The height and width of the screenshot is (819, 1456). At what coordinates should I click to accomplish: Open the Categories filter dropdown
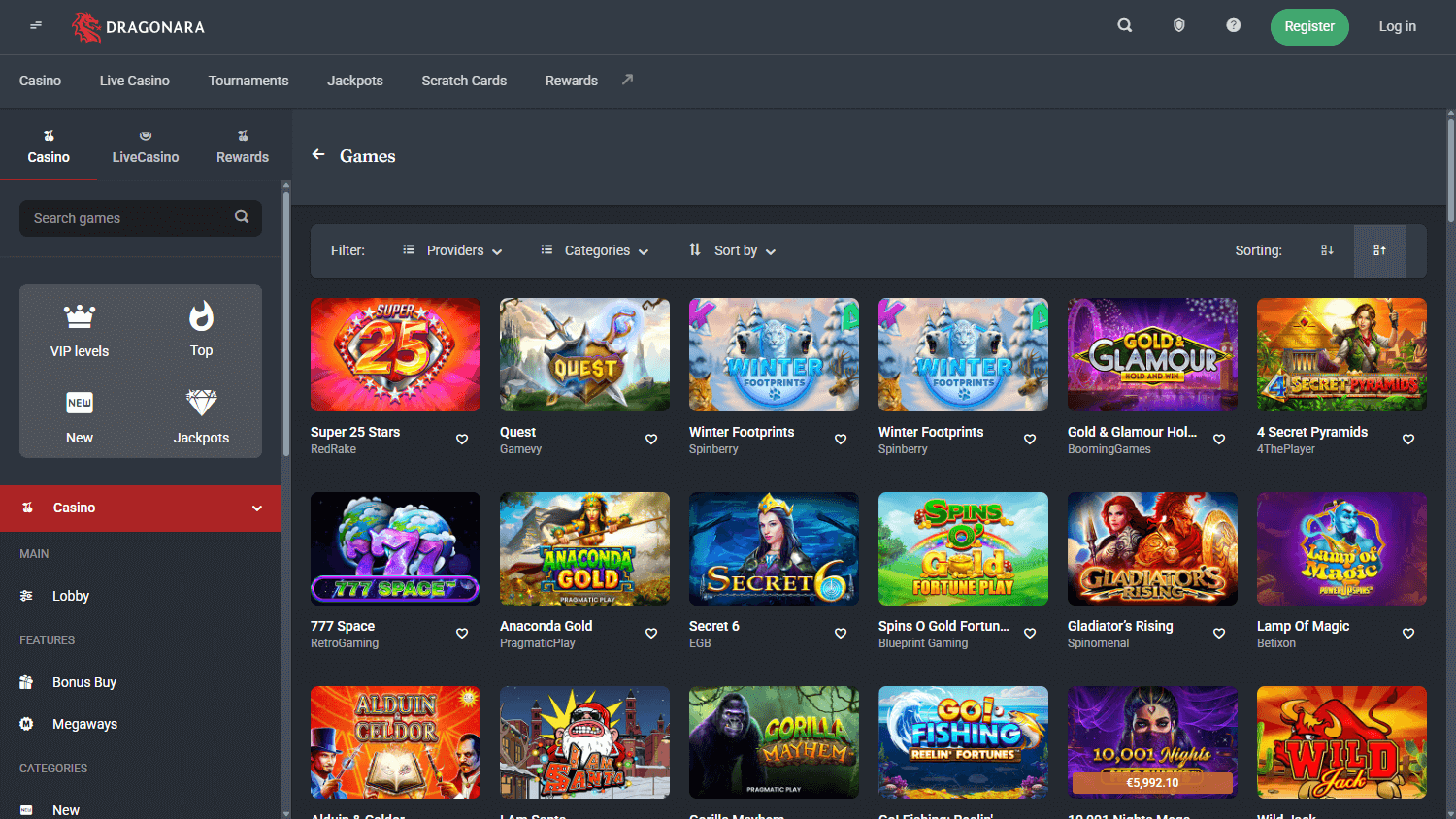coord(594,250)
